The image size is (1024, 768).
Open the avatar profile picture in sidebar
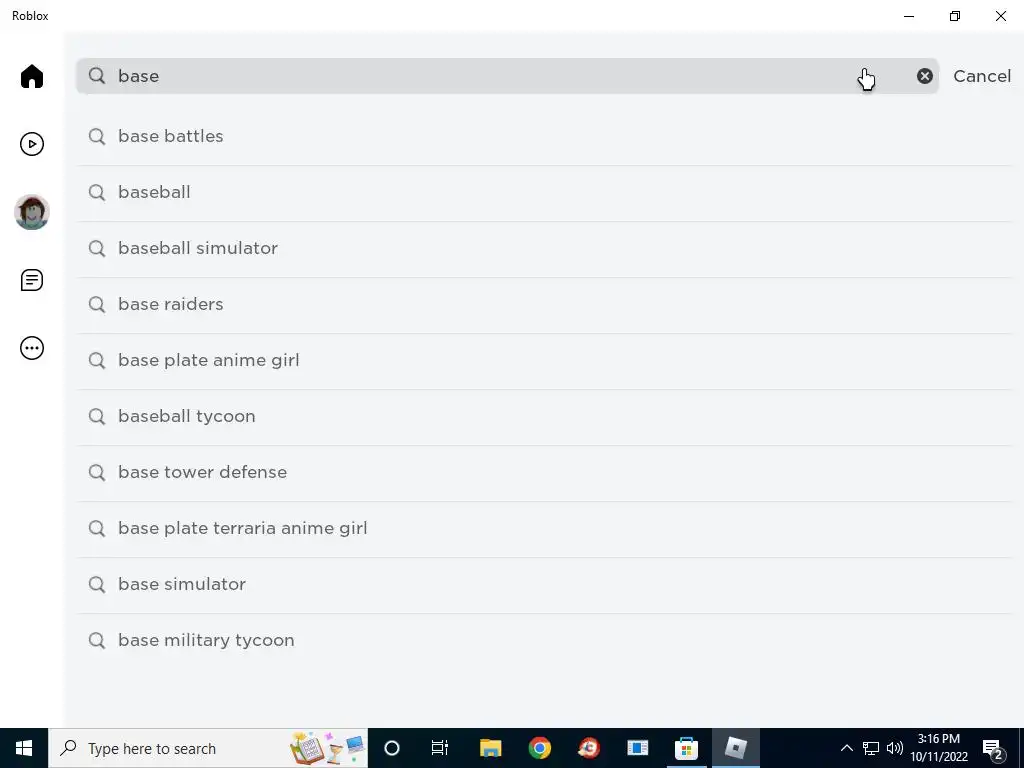click(31, 212)
